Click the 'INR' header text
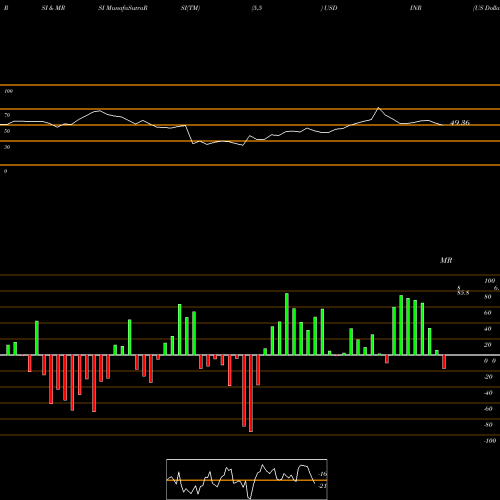Image resolution: width=500 pixels, height=500 pixels. pyautogui.click(x=416, y=8)
